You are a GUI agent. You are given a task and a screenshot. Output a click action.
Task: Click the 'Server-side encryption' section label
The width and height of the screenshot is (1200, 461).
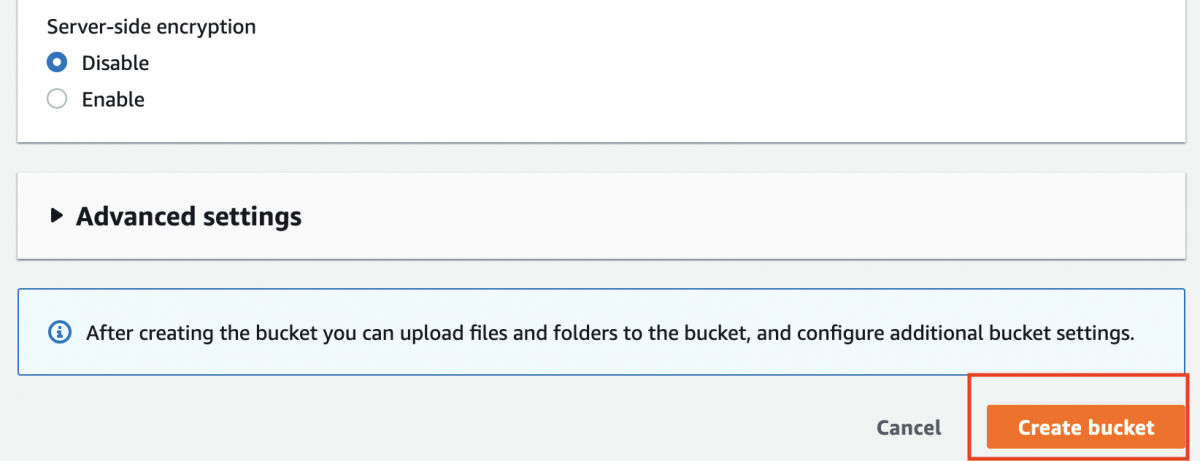[x=151, y=27]
